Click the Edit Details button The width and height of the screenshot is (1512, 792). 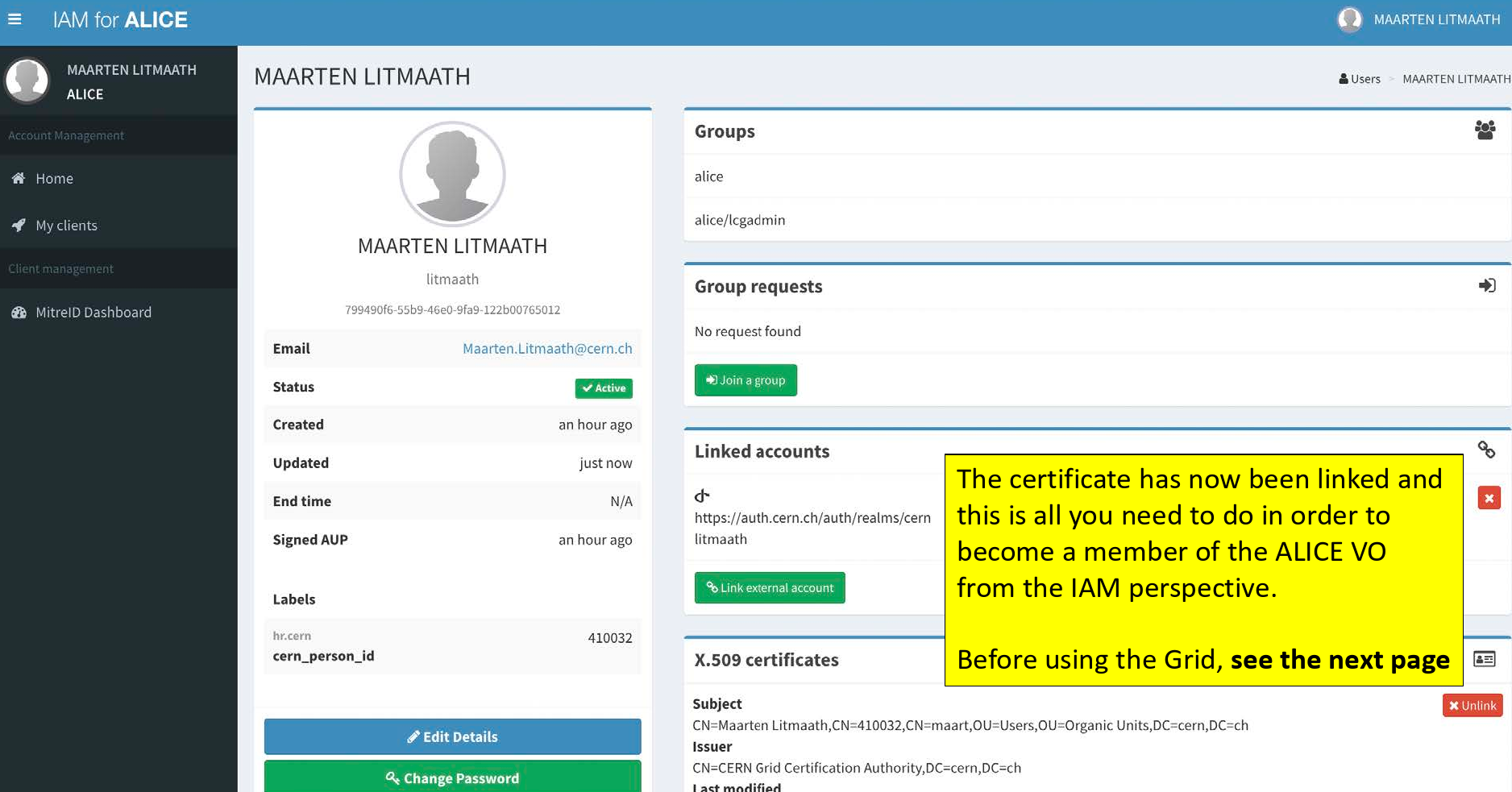(452, 736)
